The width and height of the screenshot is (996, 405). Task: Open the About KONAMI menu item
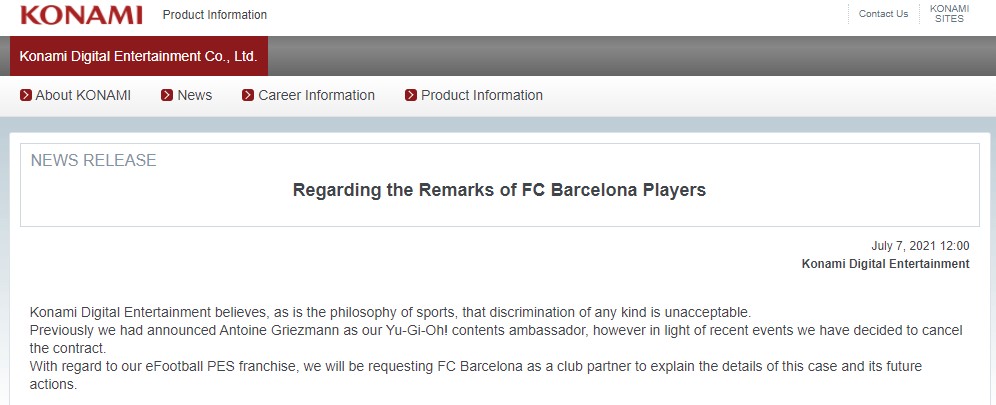tap(83, 95)
